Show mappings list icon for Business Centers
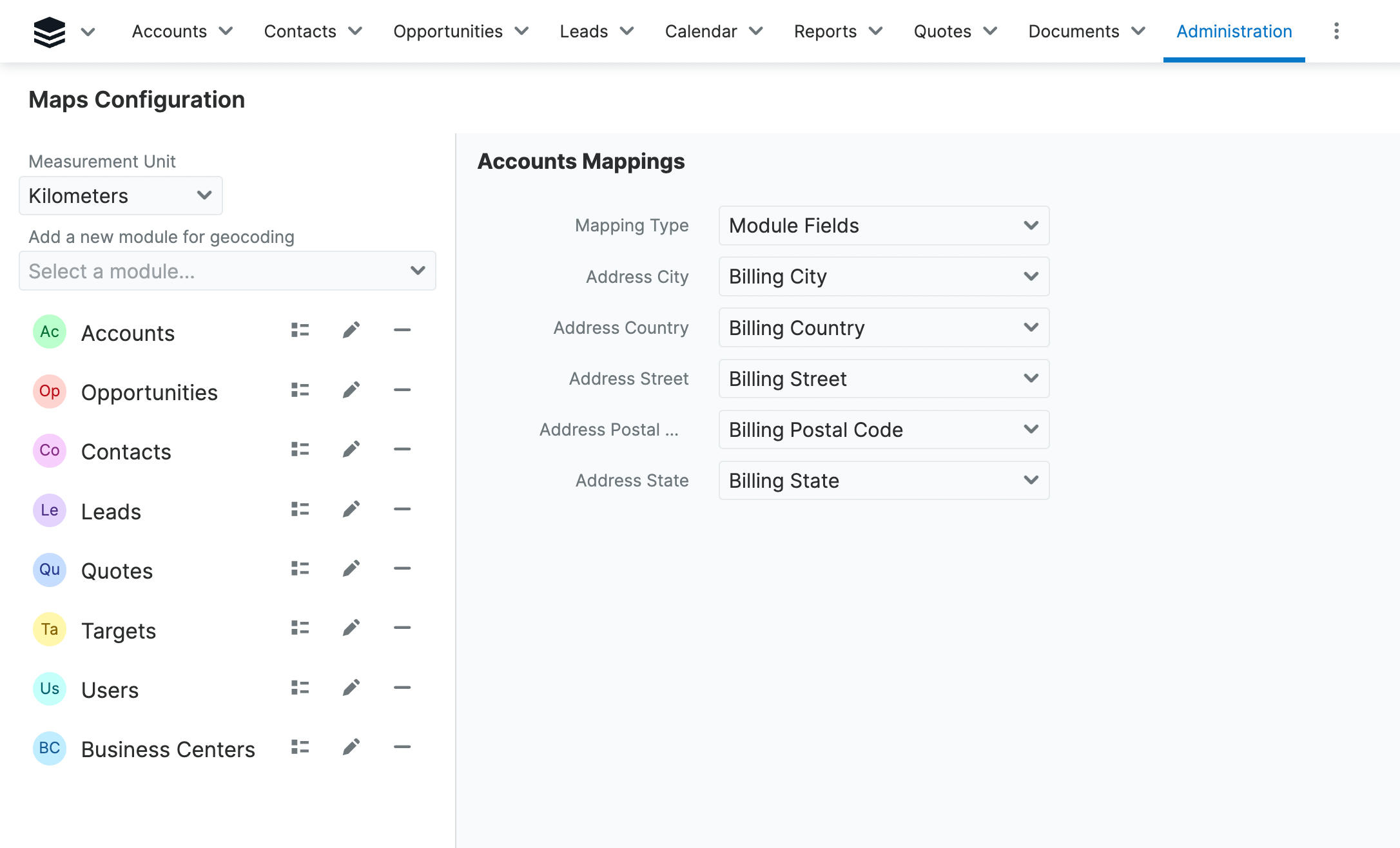This screenshot has height=848, width=1400. 300,747
